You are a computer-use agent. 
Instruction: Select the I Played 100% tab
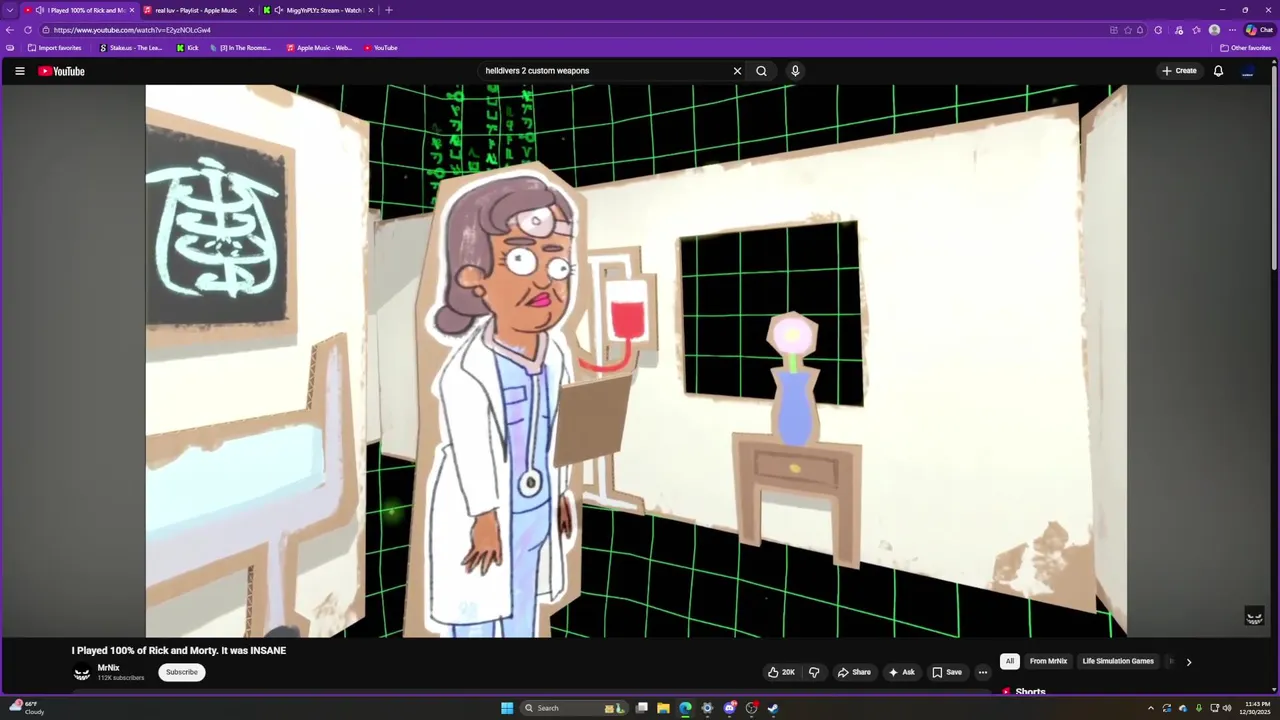[x=80, y=10]
